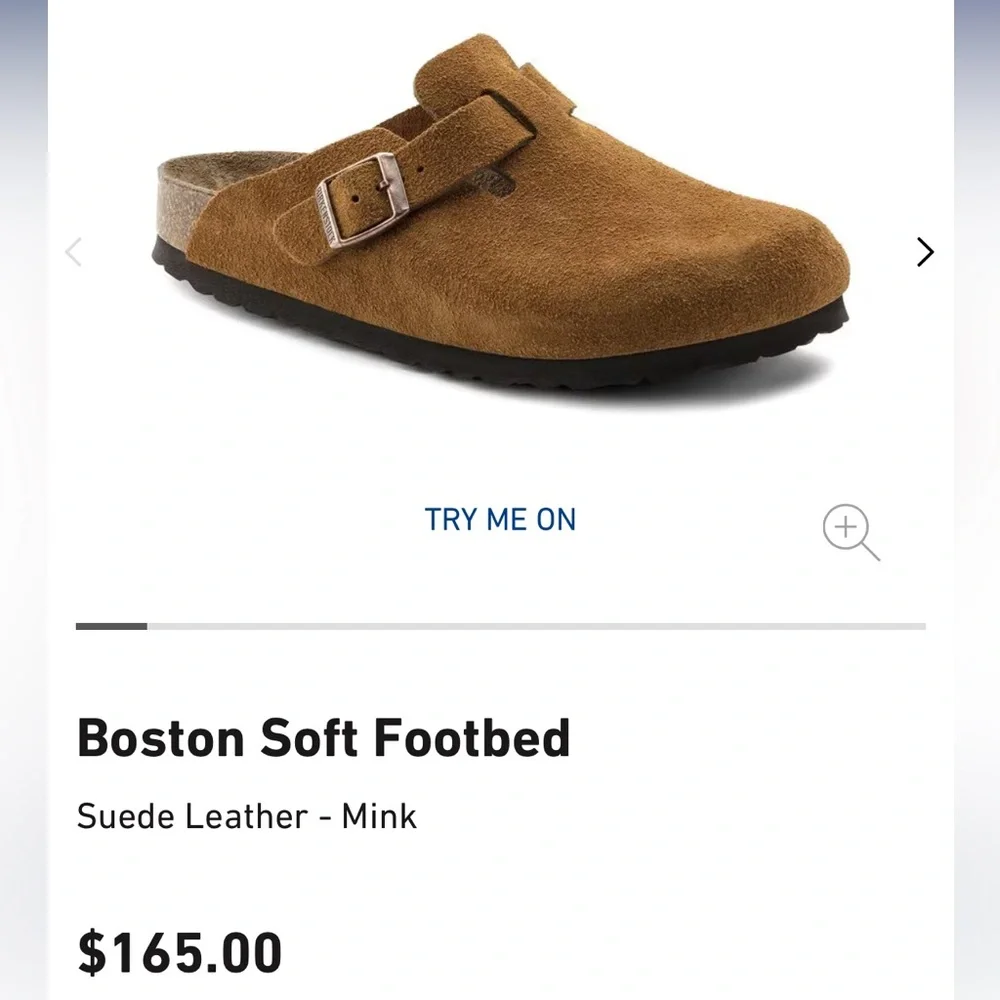Click the previous image left chevron
Image resolution: width=1000 pixels, height=1000 pixels.
click(x=73, y=252)
